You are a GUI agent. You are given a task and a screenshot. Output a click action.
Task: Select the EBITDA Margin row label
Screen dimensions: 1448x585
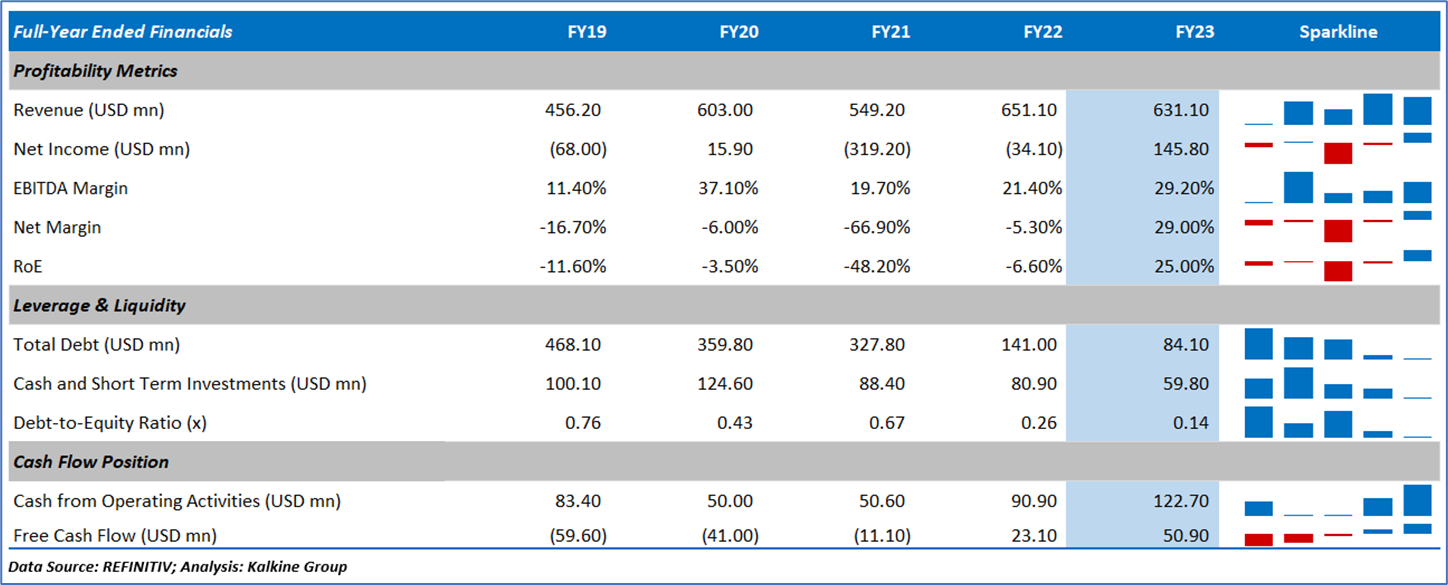[71, 188]
